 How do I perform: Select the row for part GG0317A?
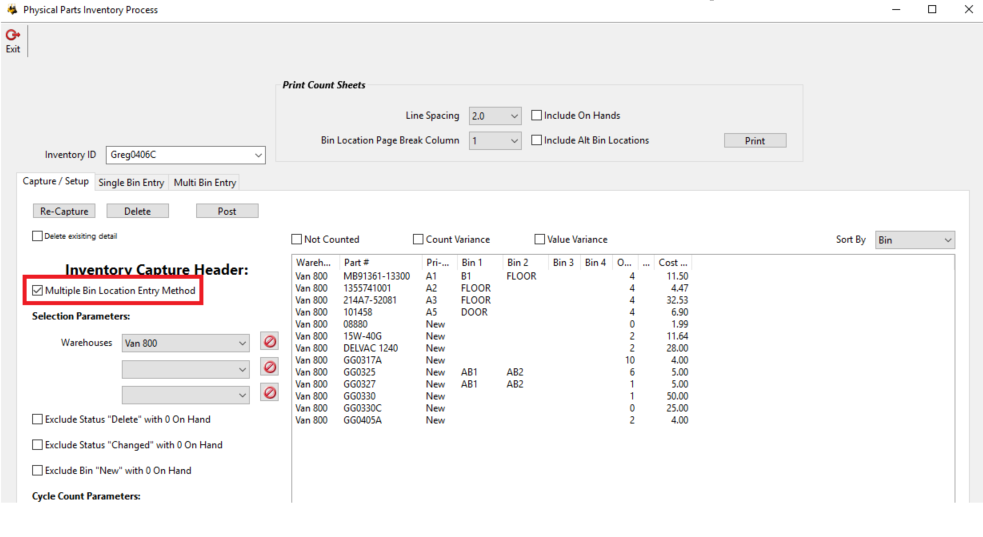[492, 360]
